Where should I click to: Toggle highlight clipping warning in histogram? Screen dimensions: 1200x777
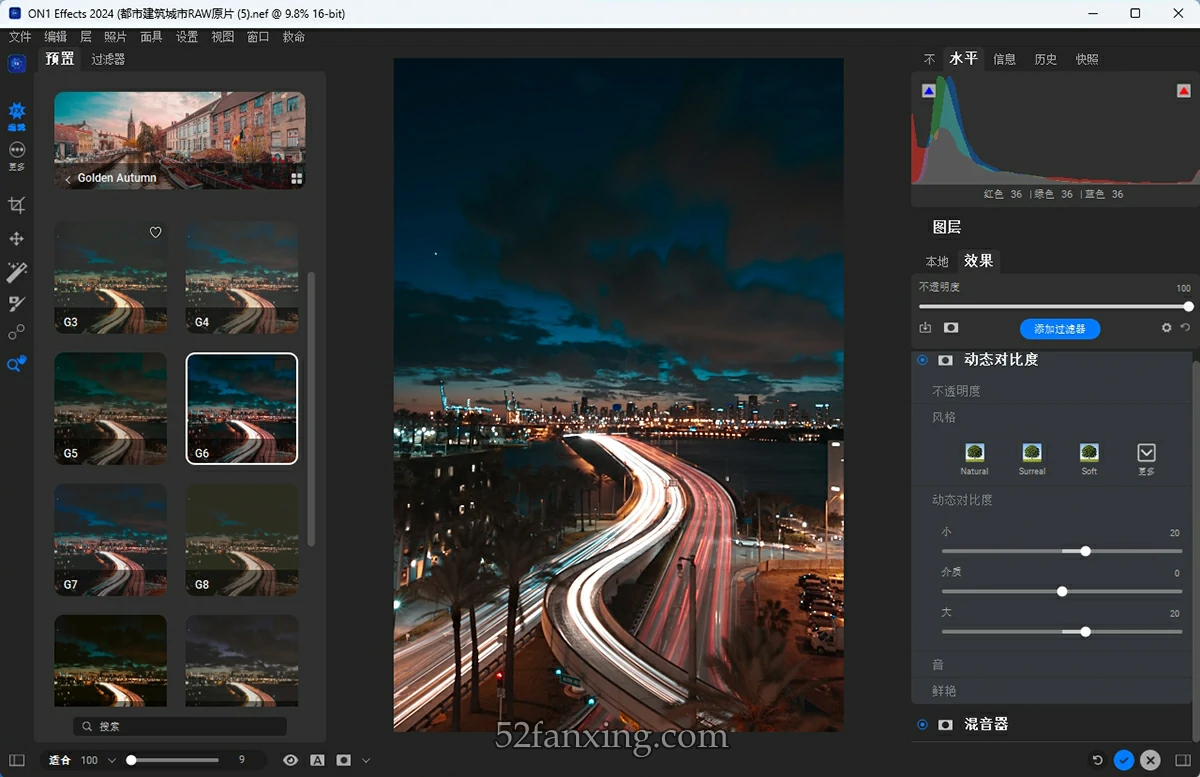point(1184,91)
